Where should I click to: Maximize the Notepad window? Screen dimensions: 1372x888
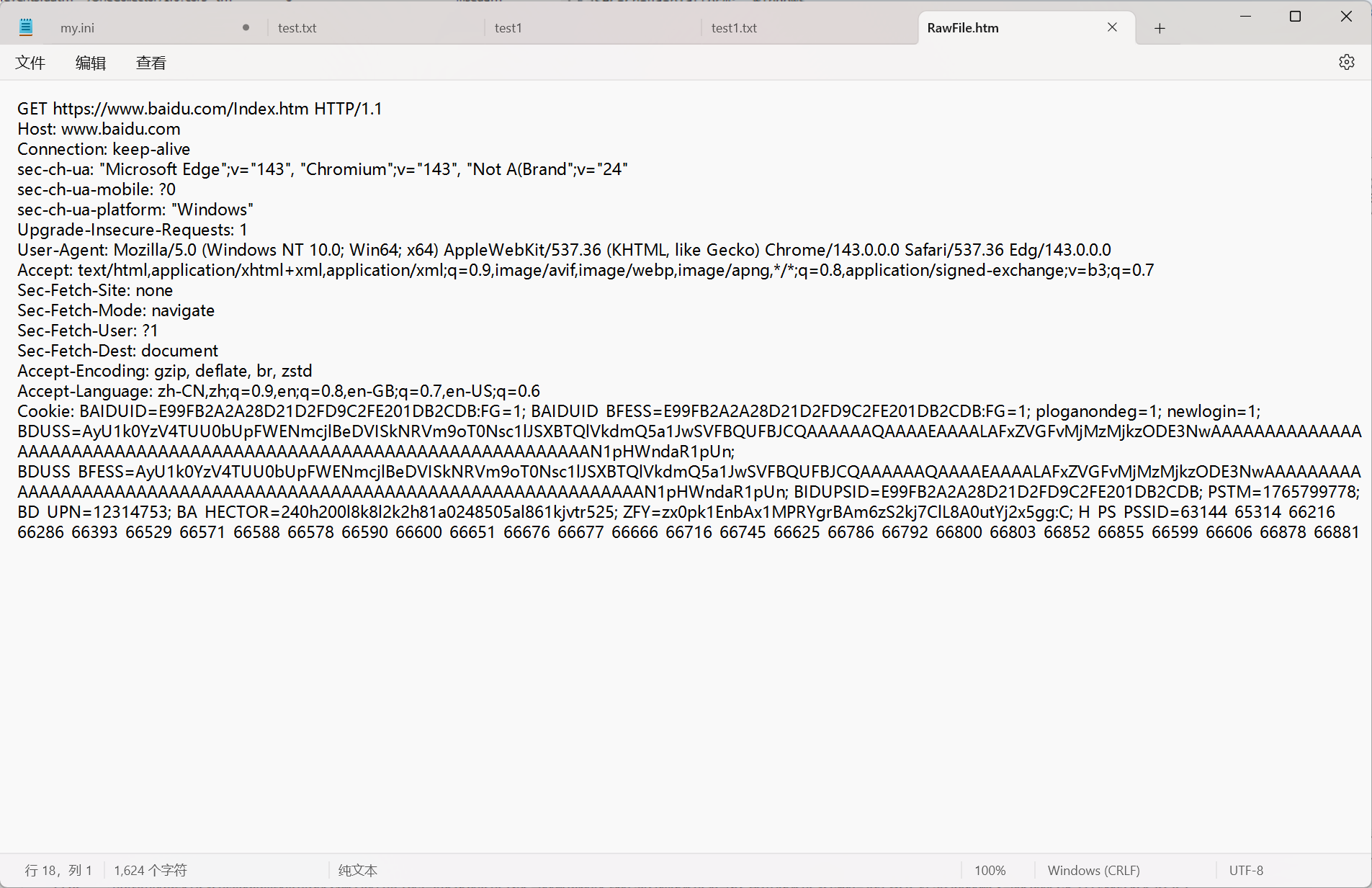click(x=1295, y=17)
